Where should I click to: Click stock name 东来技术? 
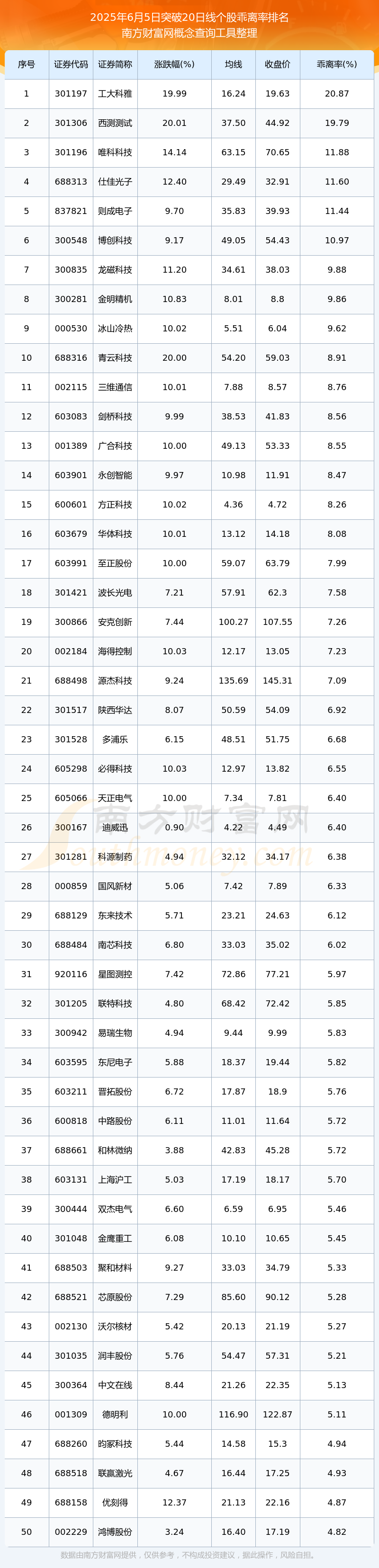115,916
